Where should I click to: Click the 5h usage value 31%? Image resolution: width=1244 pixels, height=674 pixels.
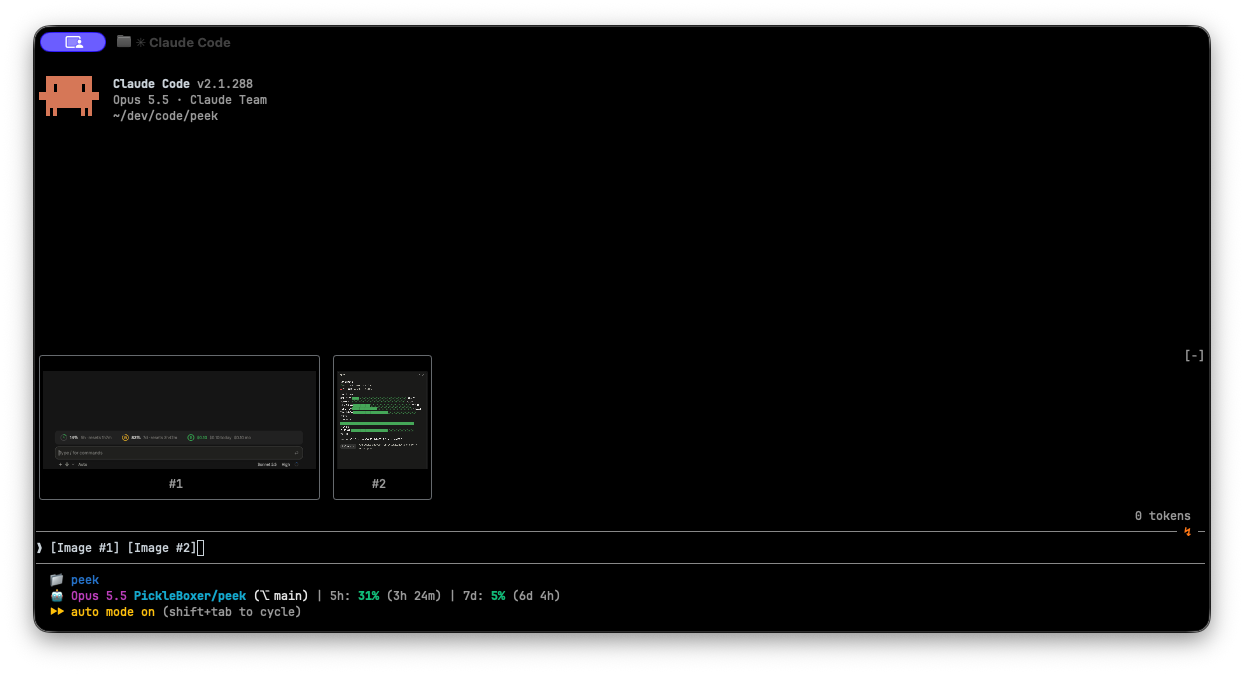[x=369, y=596]
